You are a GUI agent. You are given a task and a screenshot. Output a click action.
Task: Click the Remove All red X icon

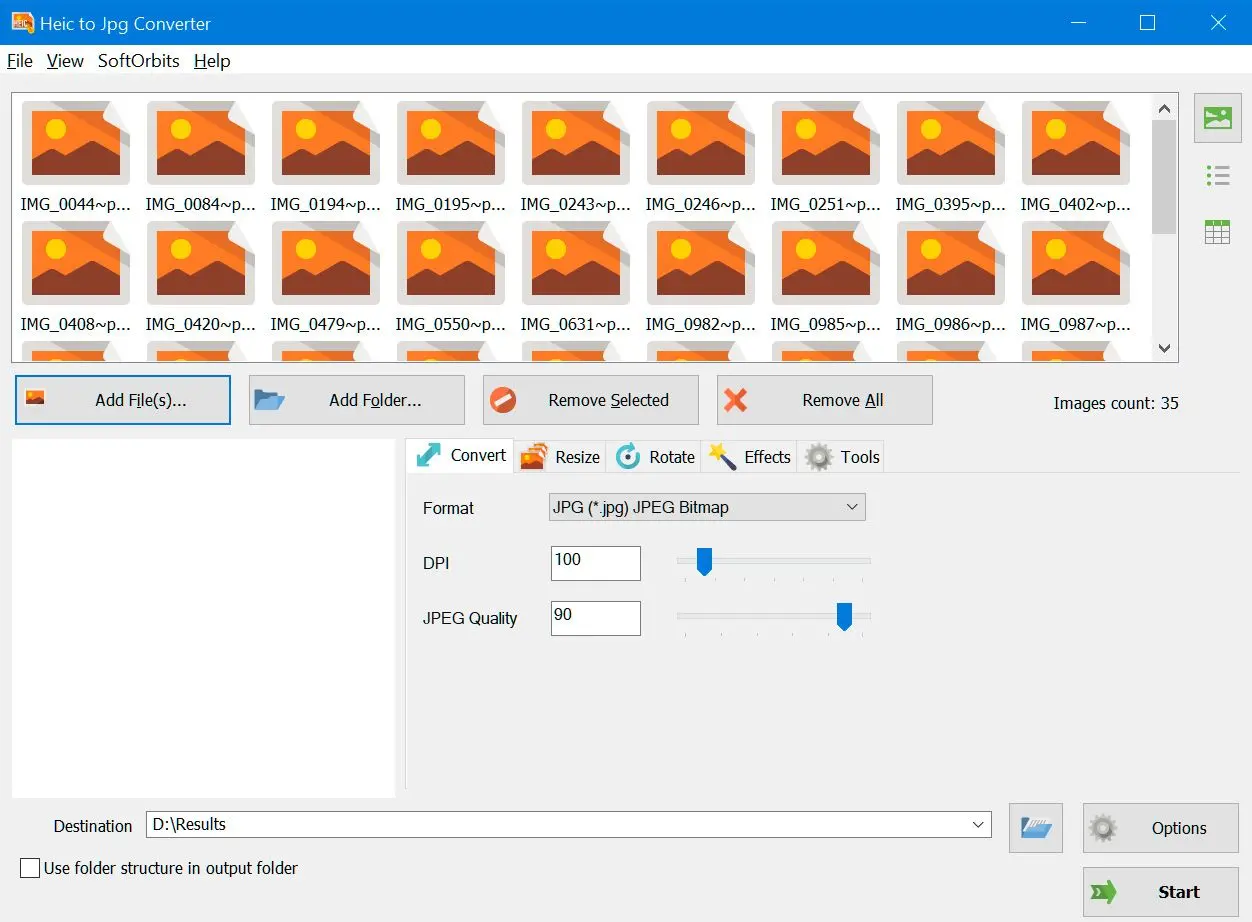click(x=737, y=399)
